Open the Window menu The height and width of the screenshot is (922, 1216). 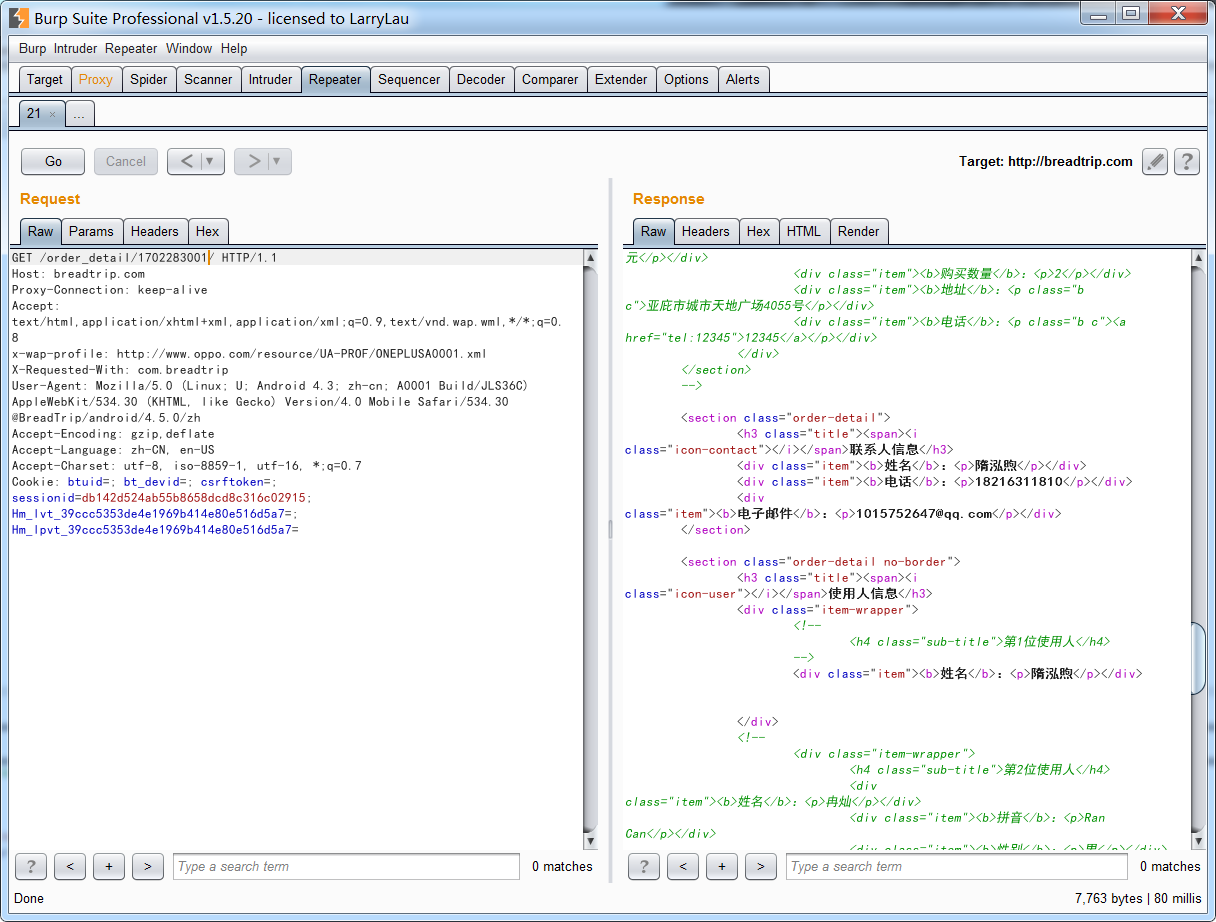click(x=189, y=48)
